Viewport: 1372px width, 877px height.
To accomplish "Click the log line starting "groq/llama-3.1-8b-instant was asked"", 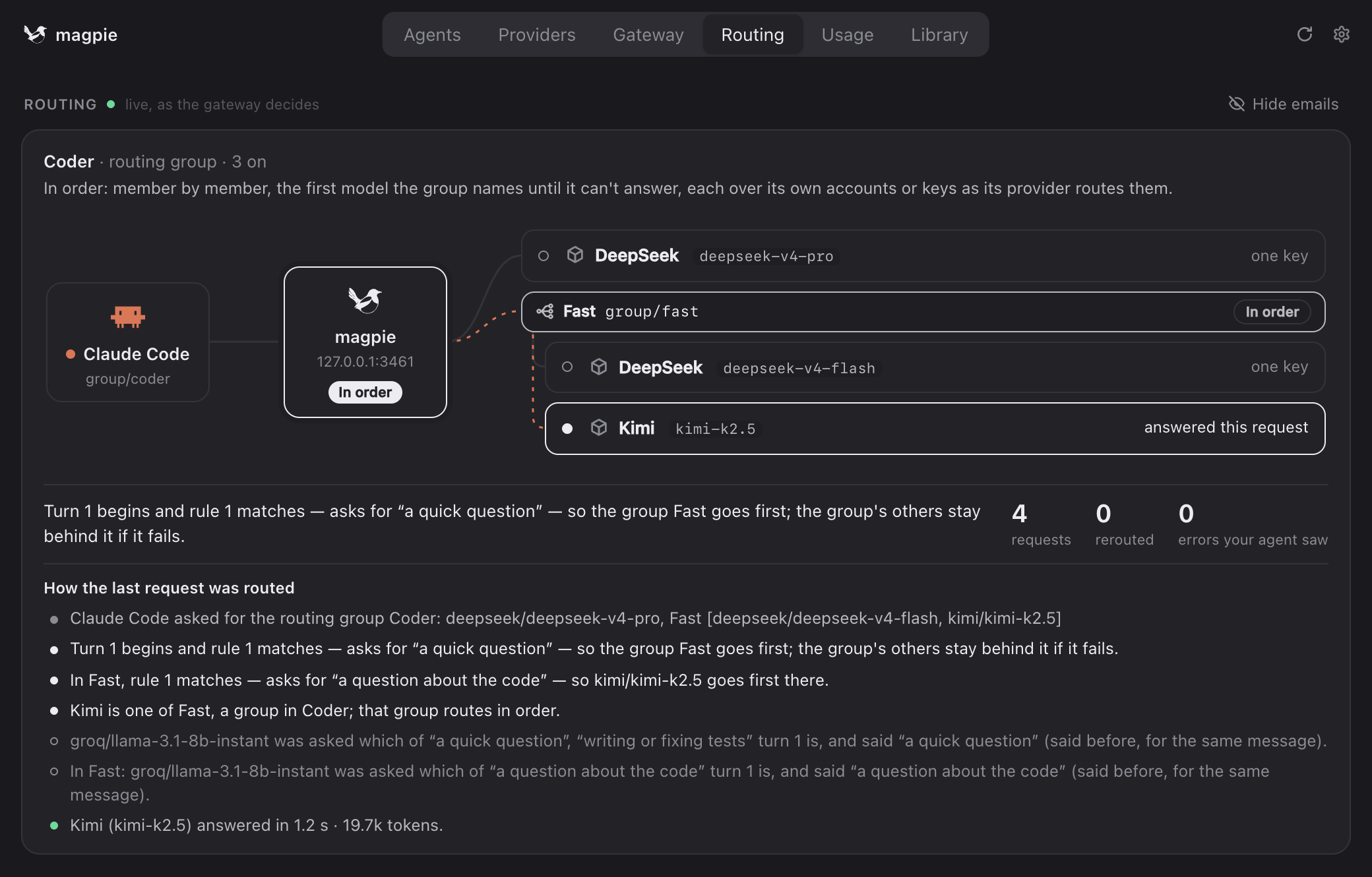I will [x=699, y=741].
